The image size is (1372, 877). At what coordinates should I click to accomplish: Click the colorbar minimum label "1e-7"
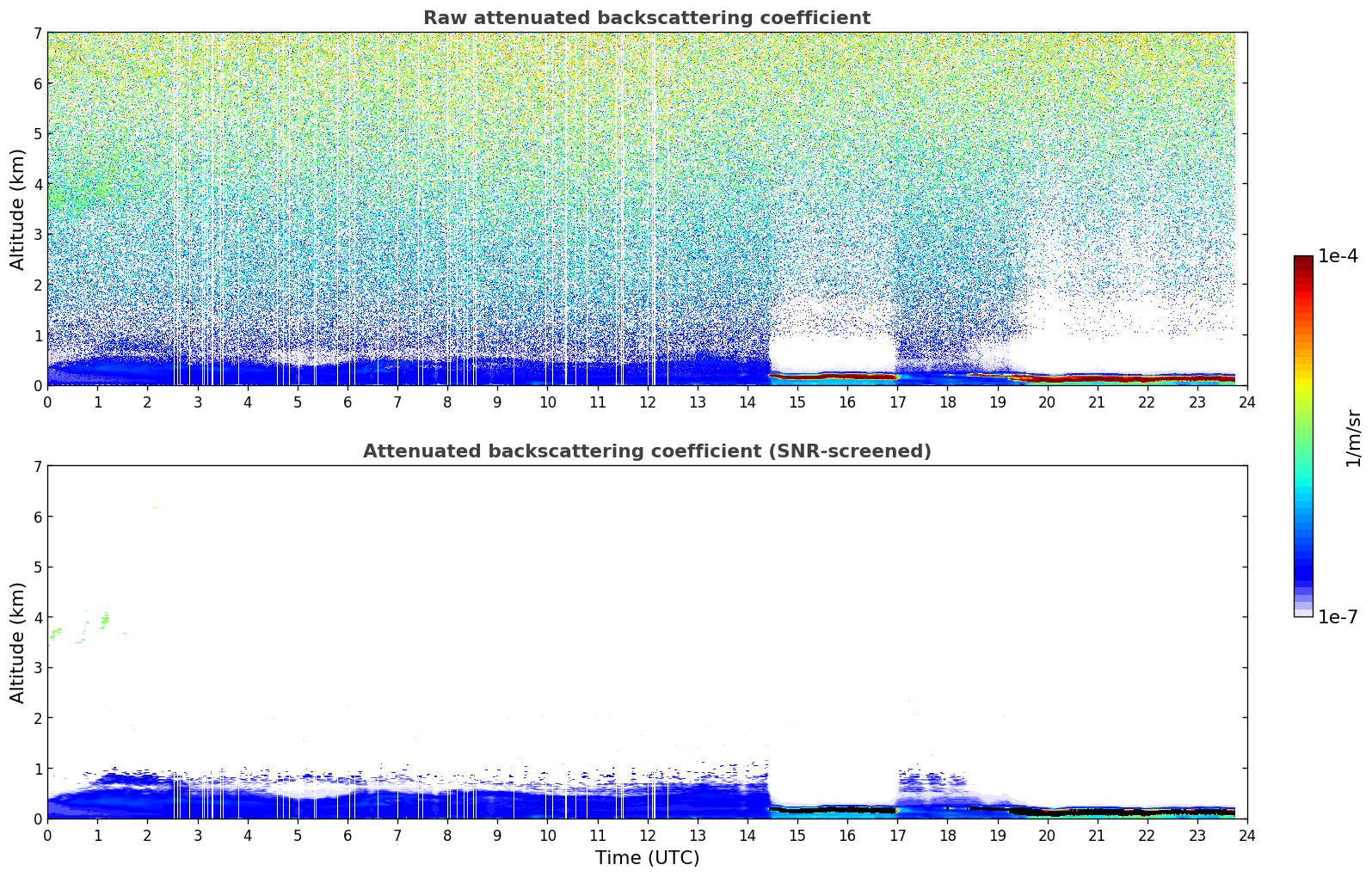1337,616
